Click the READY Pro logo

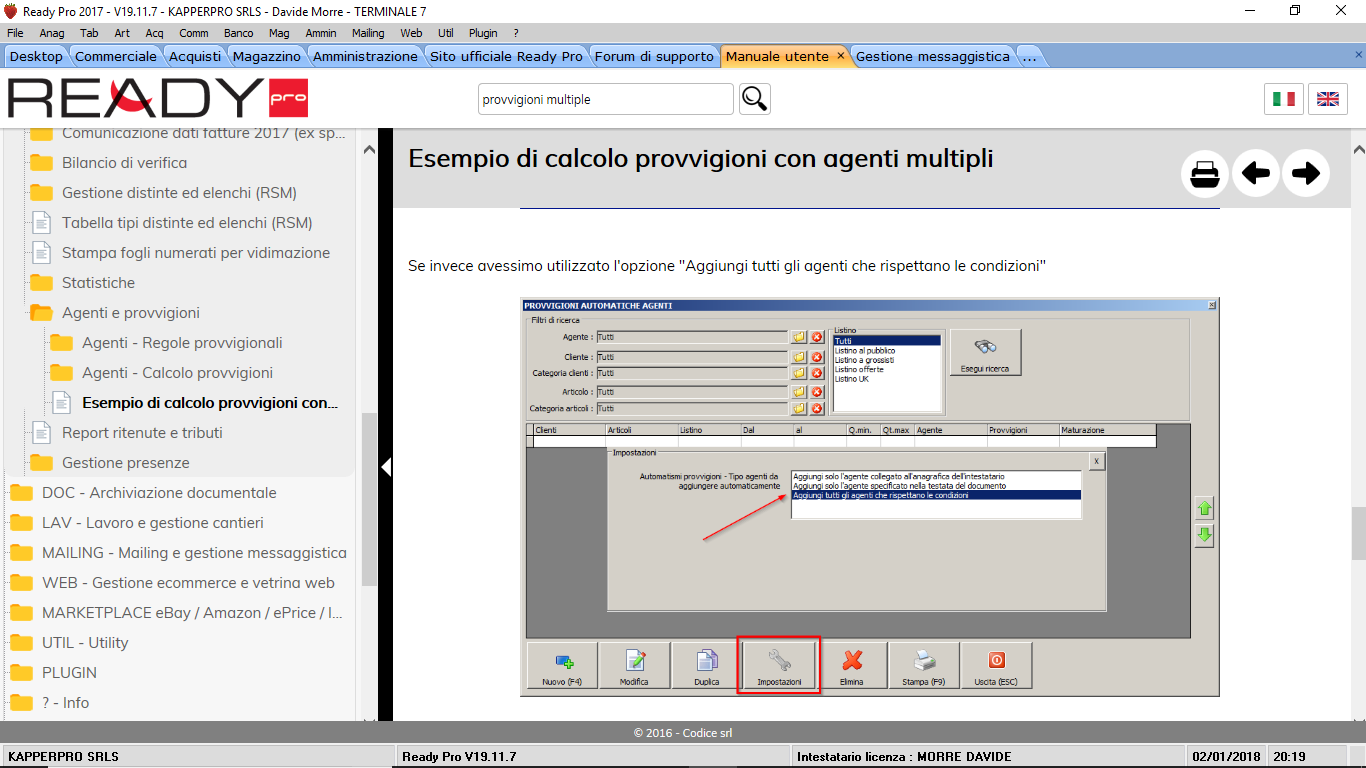pyautogui.click(x=158, y=98)
